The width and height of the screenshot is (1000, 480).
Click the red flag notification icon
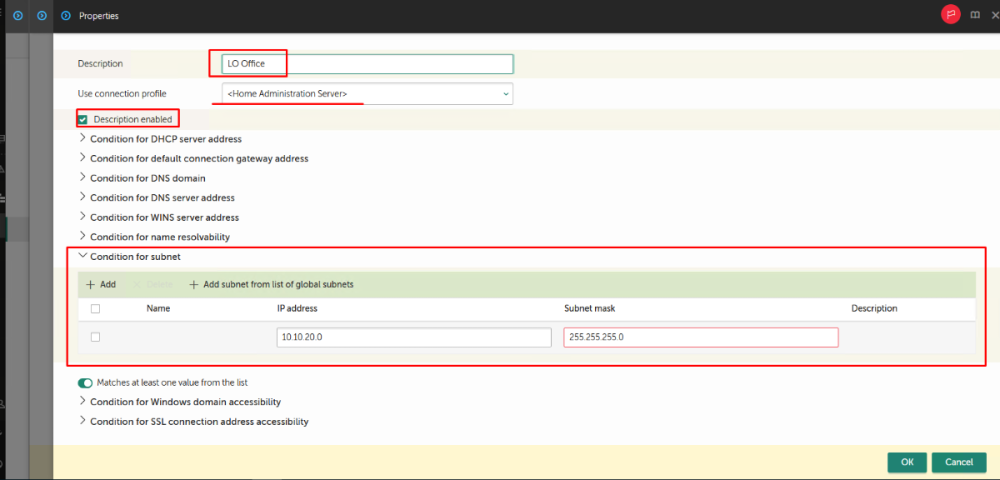[950, 15]
